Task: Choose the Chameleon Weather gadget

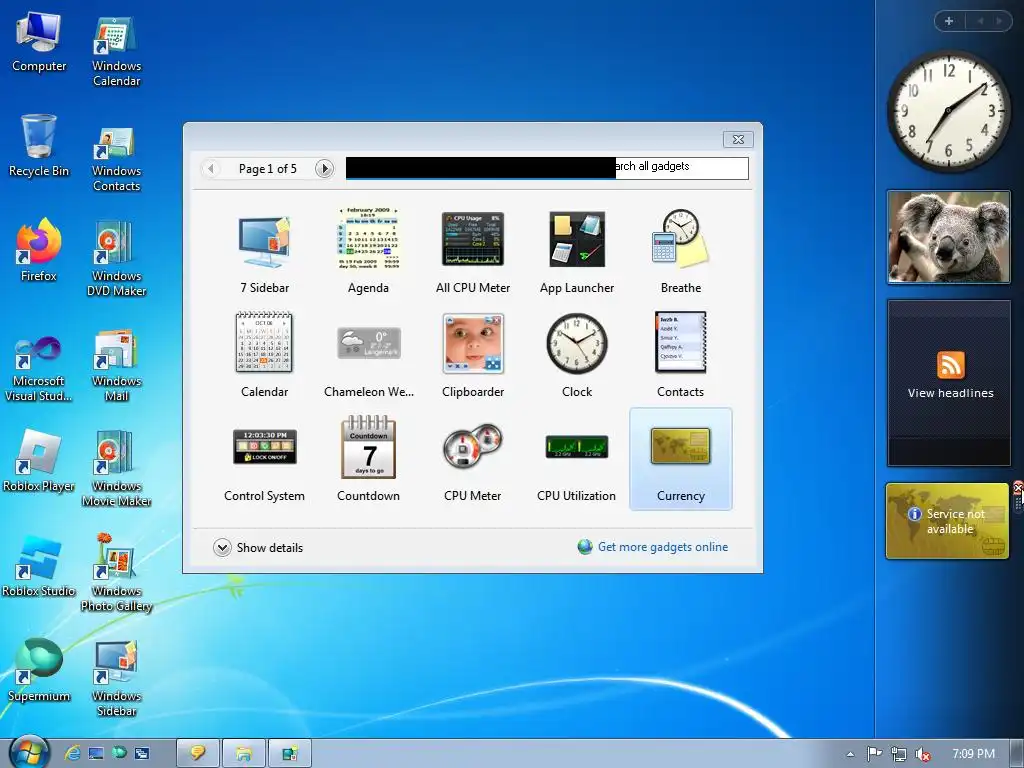Action: coord(368,355)
